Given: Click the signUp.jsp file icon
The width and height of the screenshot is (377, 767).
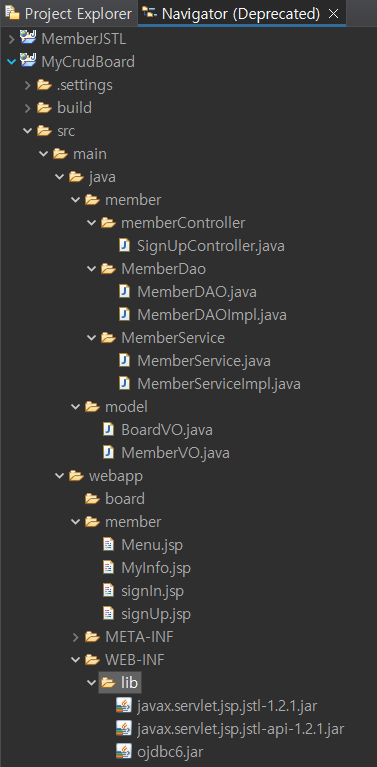Looking at the screenshot, I should tap(109, 613).
